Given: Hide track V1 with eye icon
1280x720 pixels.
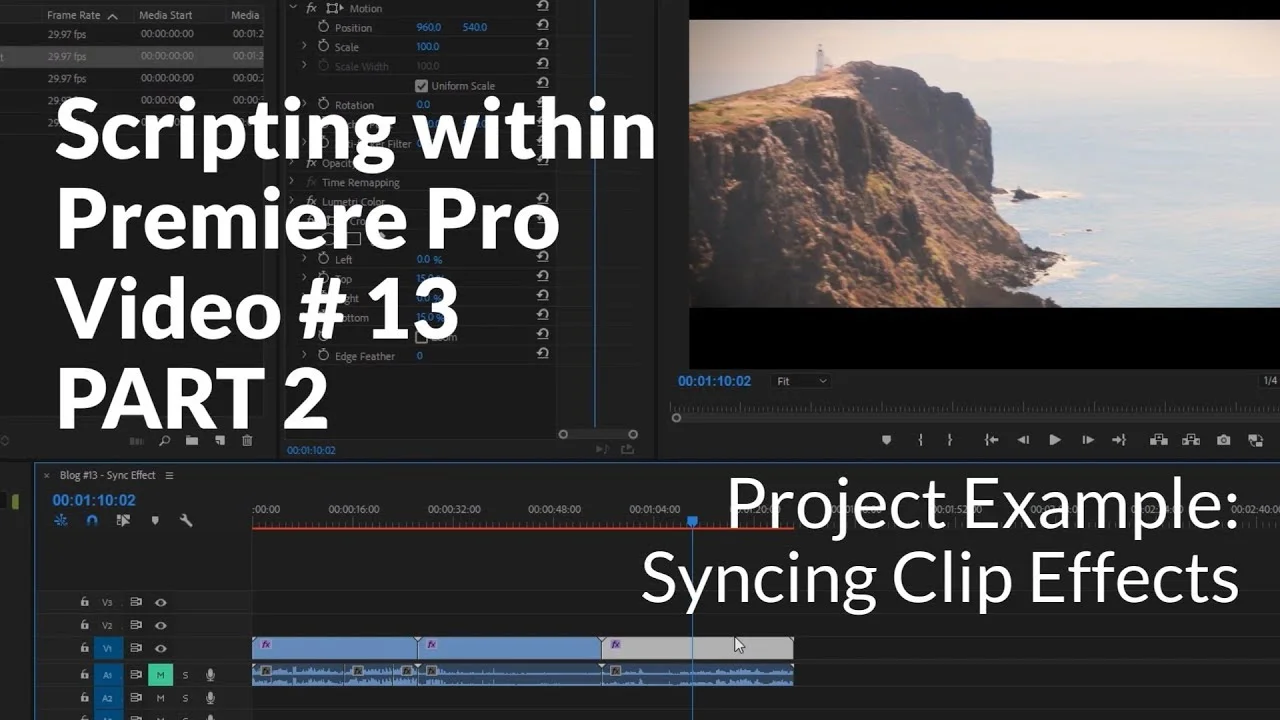Looking at the screenshot, I should [x=160, y=648].
